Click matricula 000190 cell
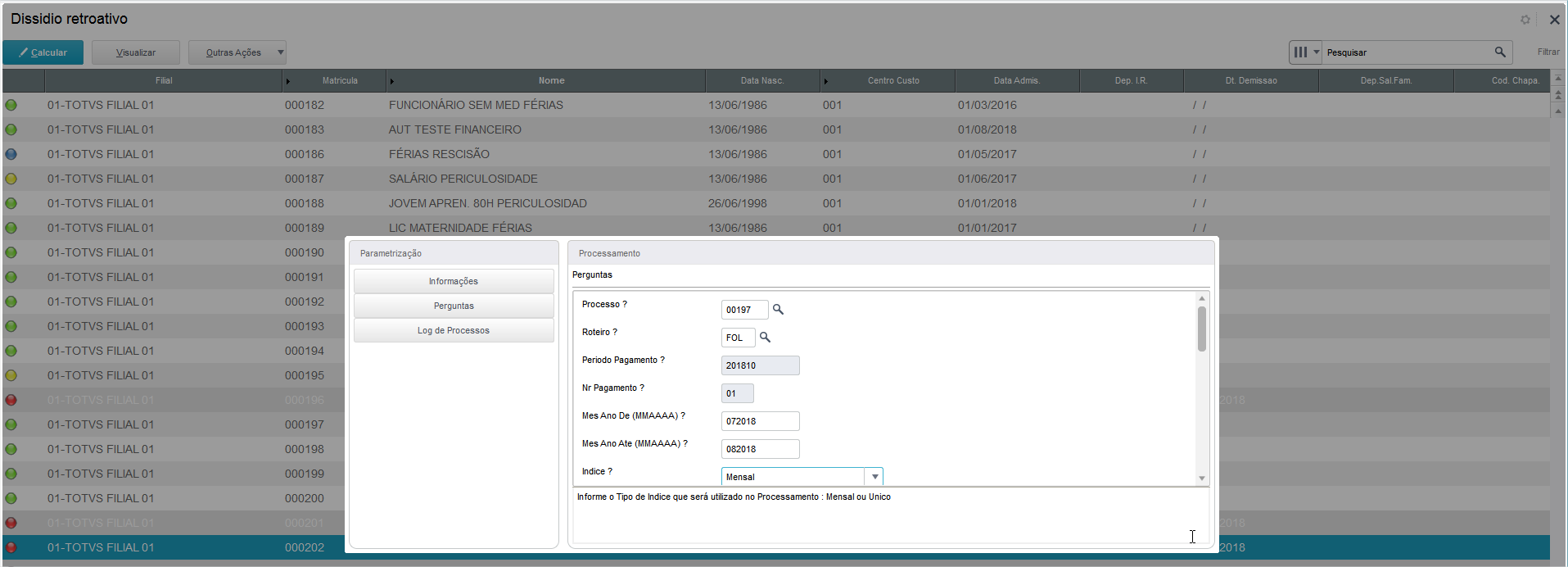 click(305, 252)
